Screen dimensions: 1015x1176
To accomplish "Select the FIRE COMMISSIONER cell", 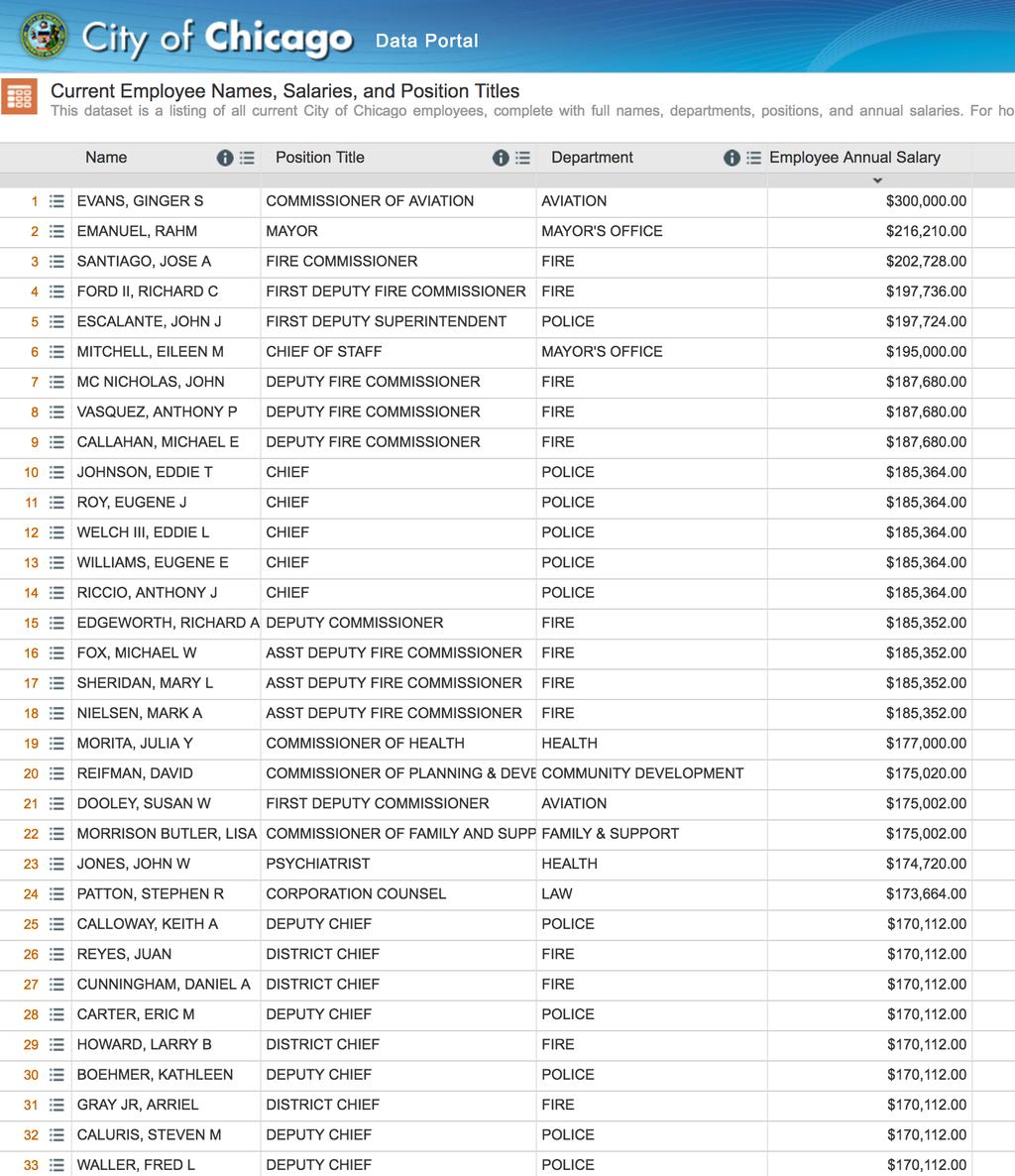I will [398, 261].
